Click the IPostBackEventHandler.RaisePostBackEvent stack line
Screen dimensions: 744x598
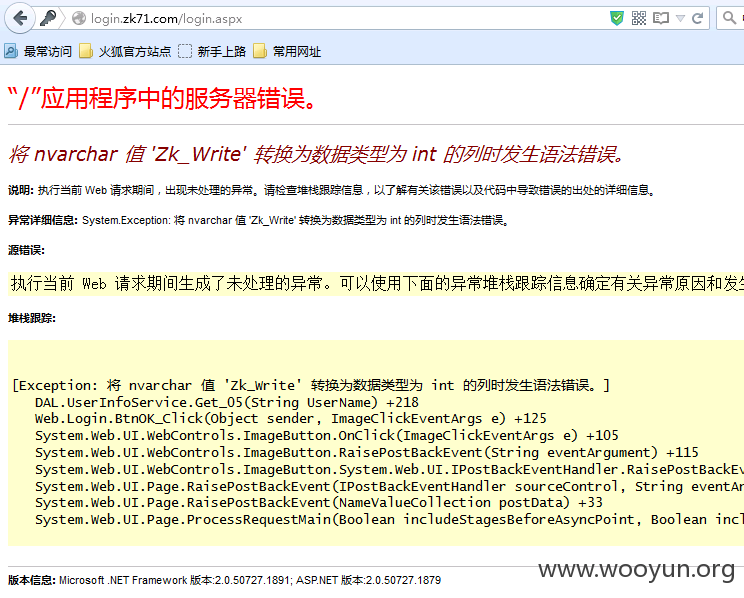coord(389,469)
